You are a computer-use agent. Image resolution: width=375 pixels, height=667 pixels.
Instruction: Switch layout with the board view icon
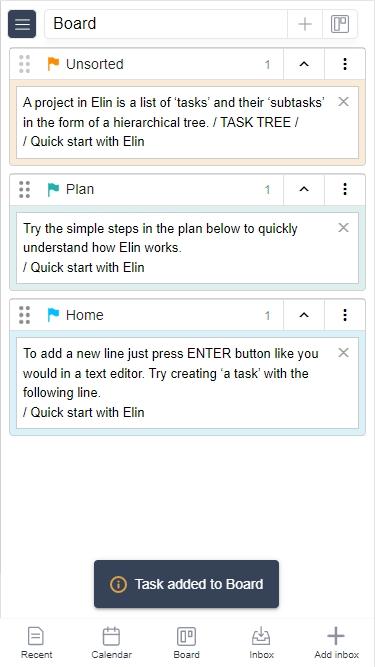click(x=340, y=24)
